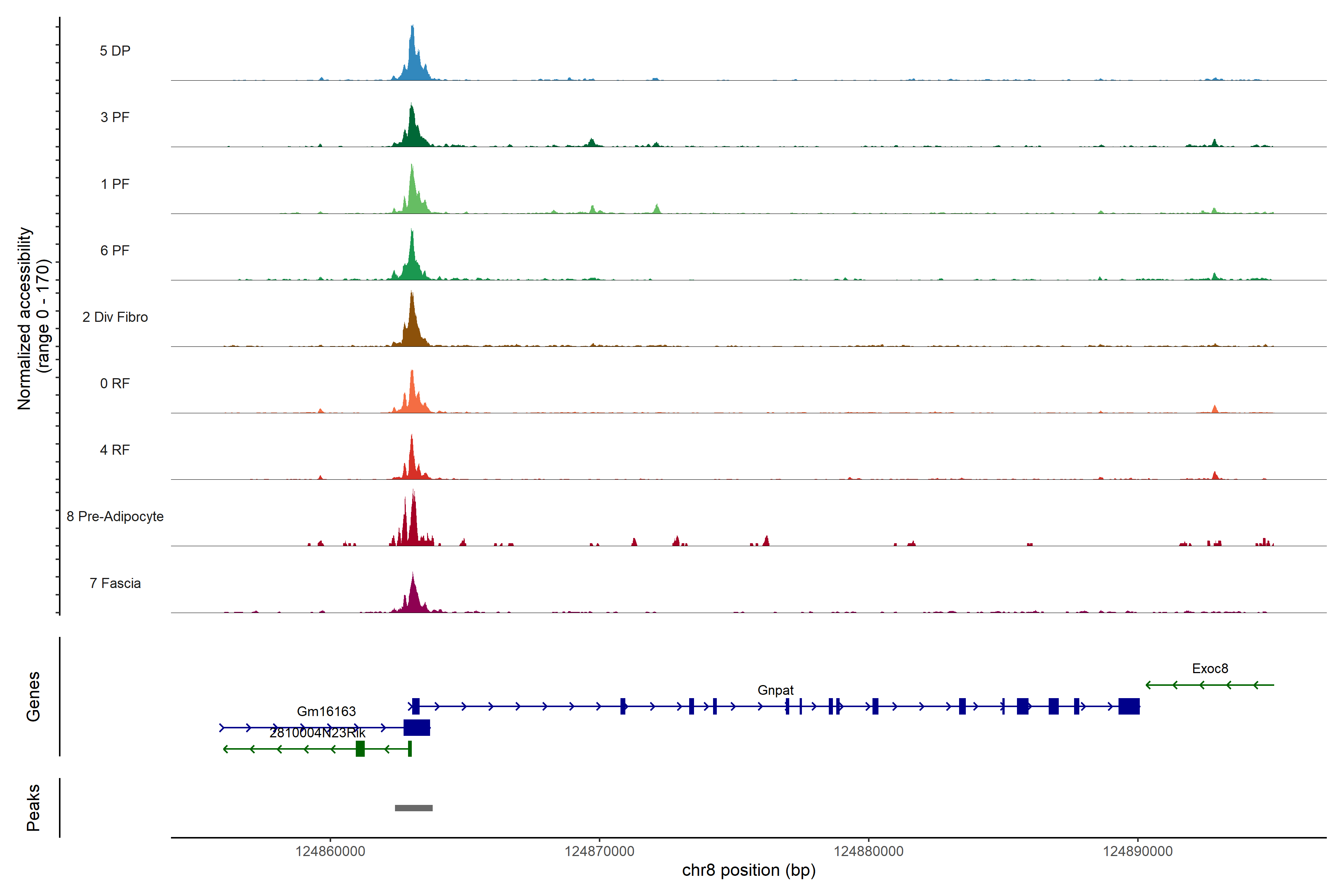Click the last Gnpat exon block
The width and height of the screenshot is (1344, 896).
pyautogui.click(x=1129, y=706)
